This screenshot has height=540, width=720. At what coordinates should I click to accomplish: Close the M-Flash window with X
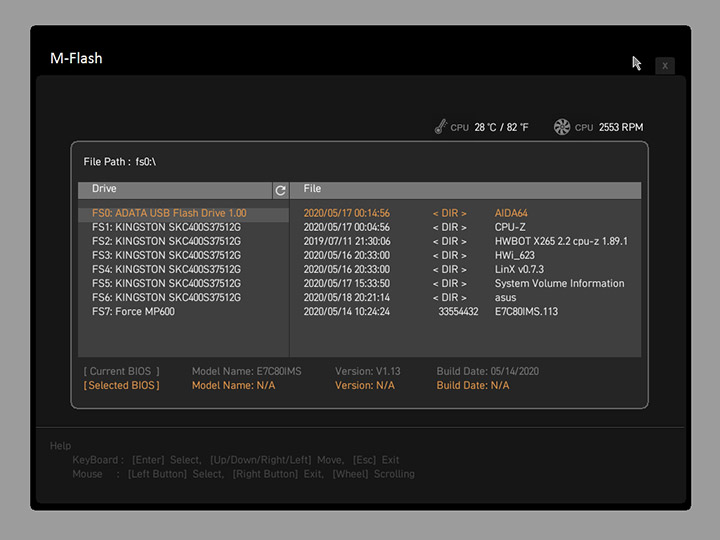tap(664, 66)
